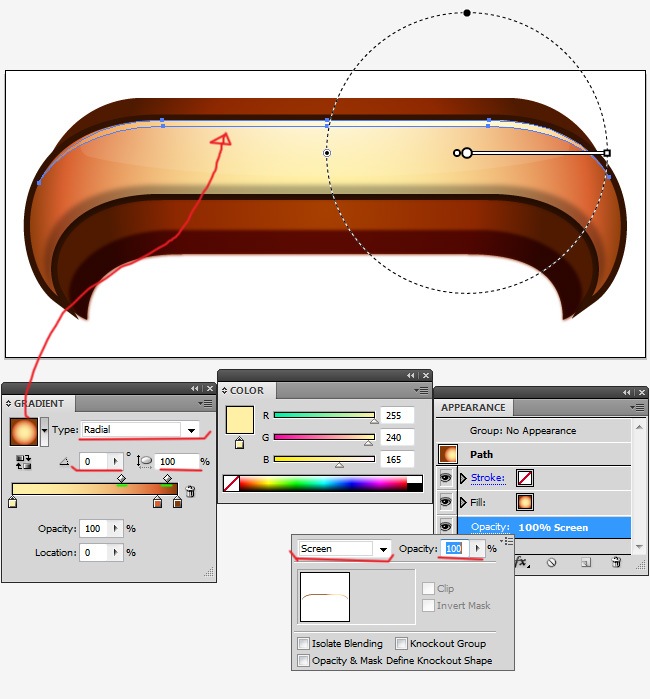The height and width of the screenshot is (699, 650).
Task: Click the second gradient midpoint diamond
Action: point(167,478)
